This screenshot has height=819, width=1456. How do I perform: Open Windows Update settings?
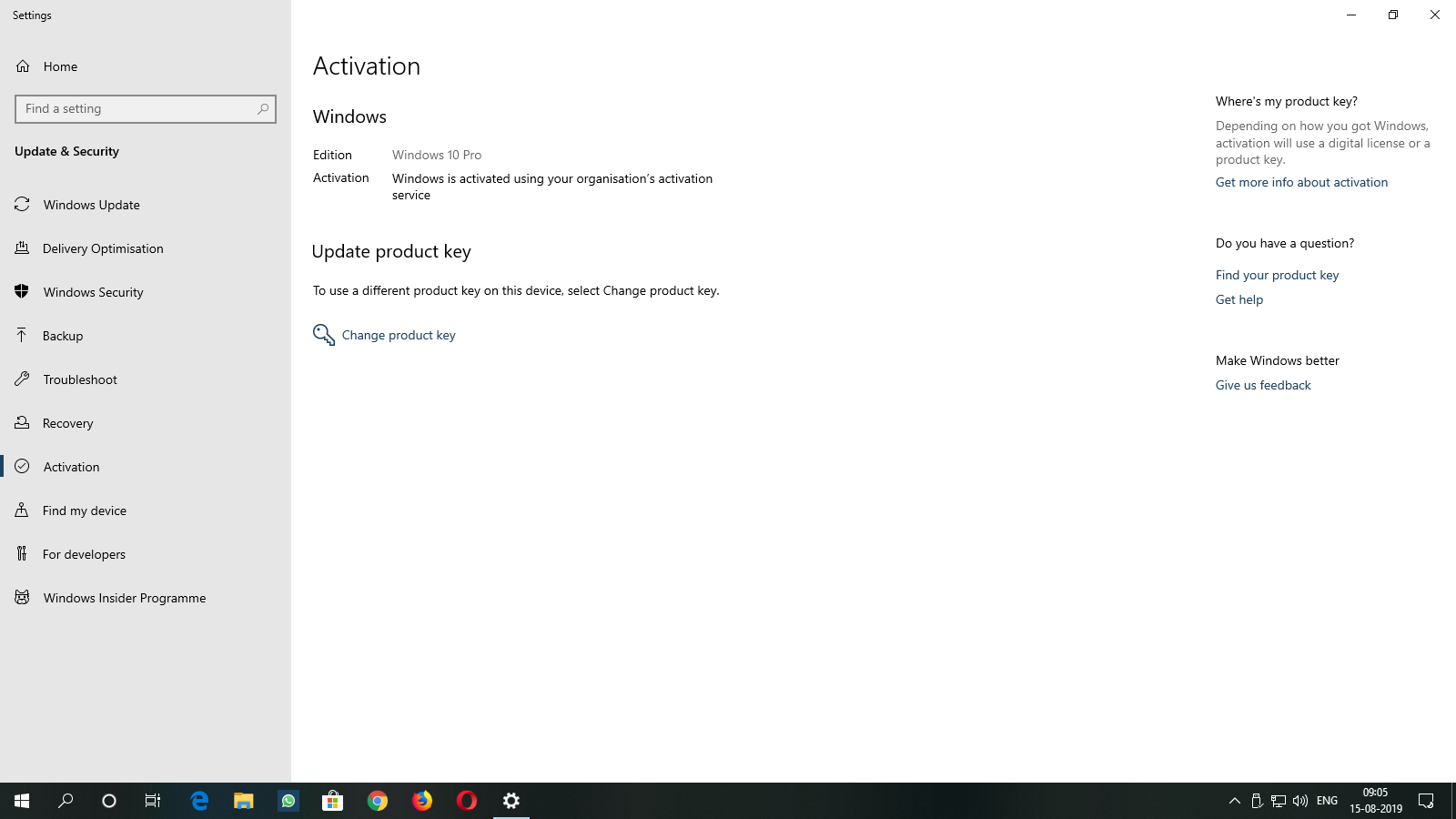click(146, 205)
